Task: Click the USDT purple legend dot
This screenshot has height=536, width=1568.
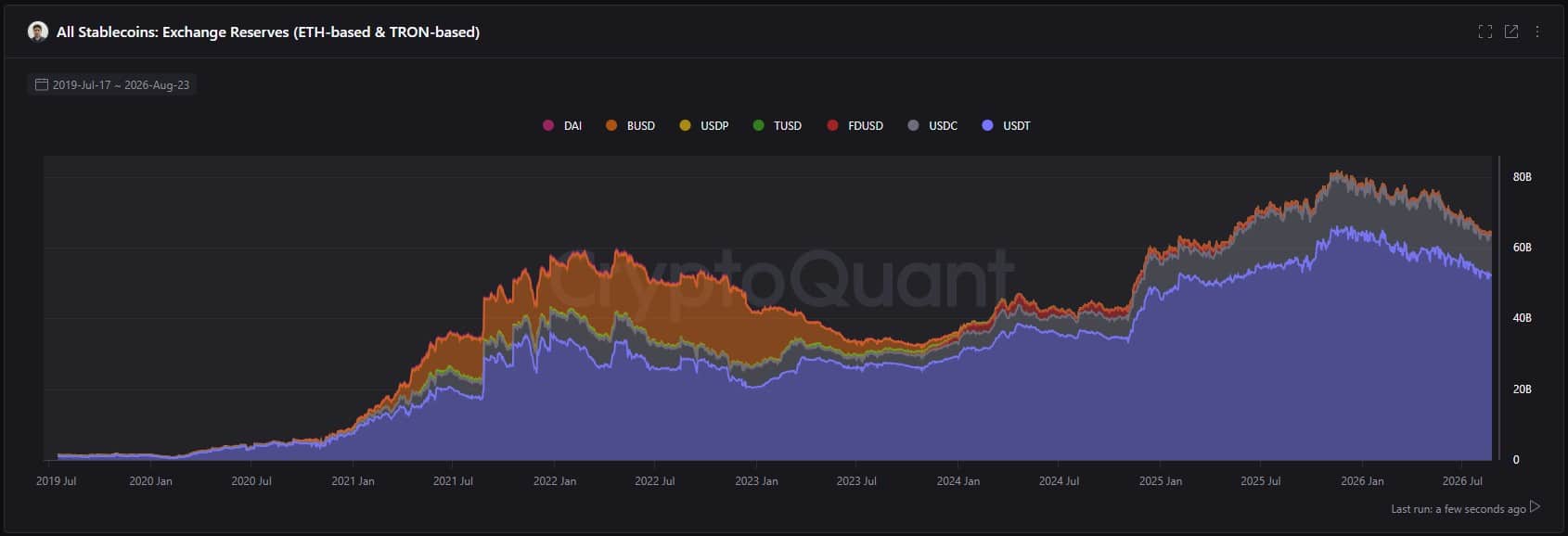Action: pyautogui.click(x=987, y=125)
